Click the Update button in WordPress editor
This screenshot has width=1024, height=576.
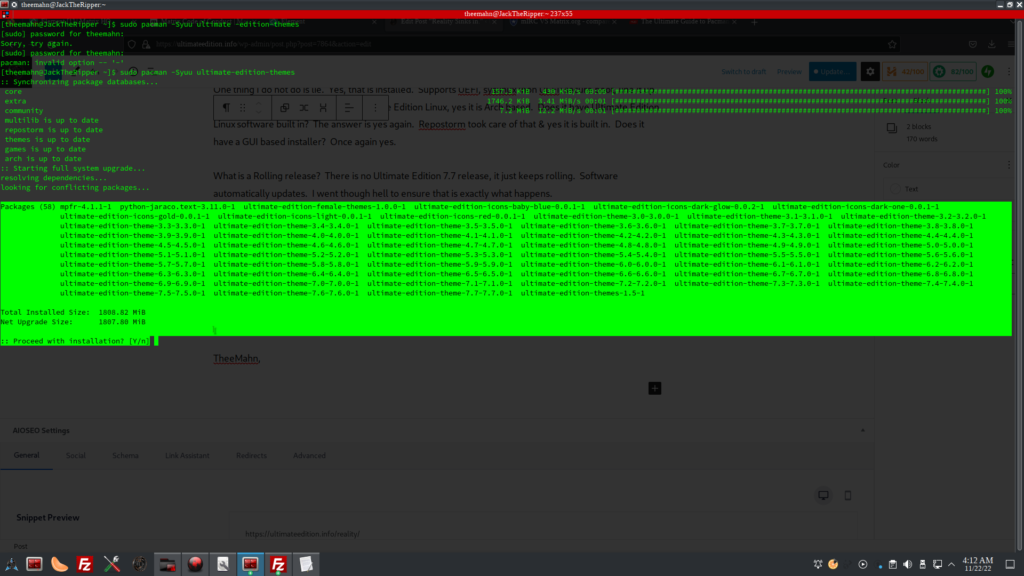pos(833,72)
